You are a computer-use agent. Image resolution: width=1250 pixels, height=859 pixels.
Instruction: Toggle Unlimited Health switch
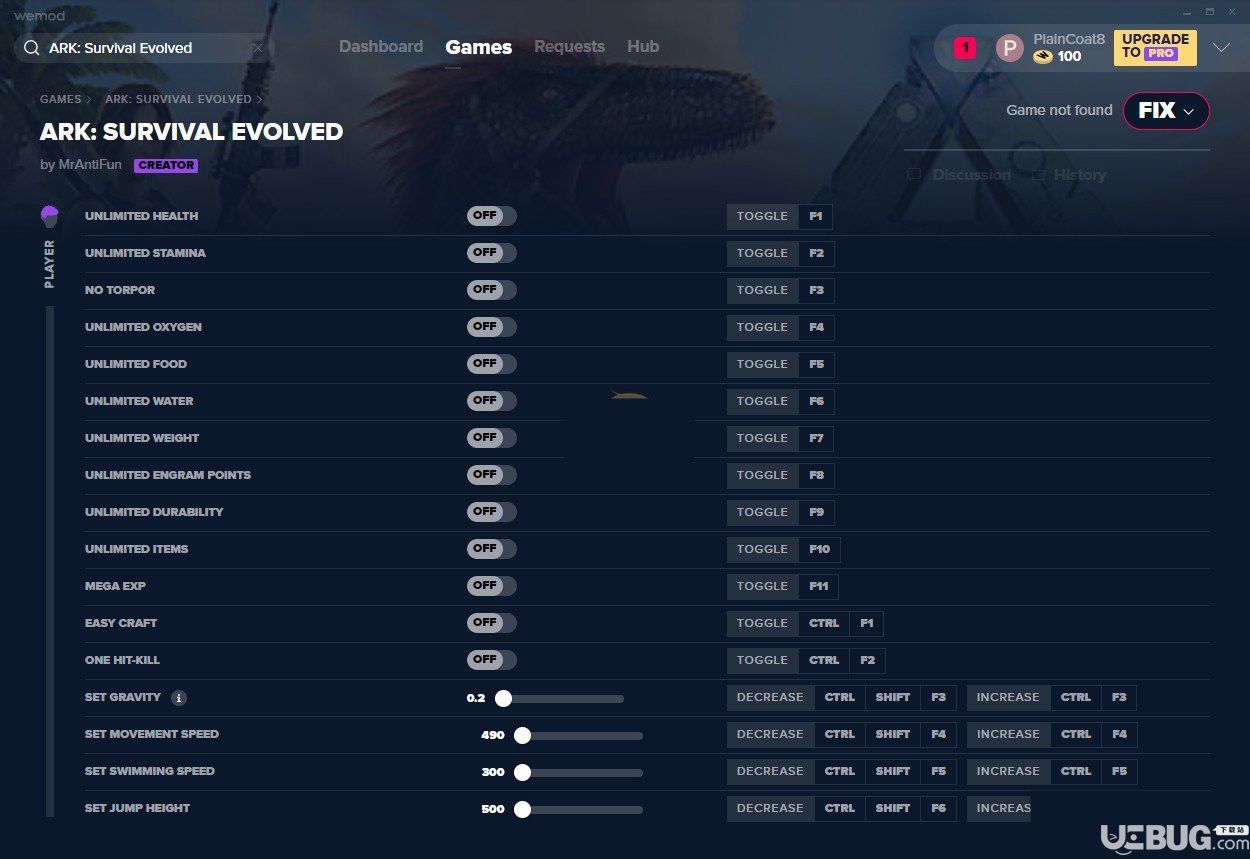pos(491,216)
